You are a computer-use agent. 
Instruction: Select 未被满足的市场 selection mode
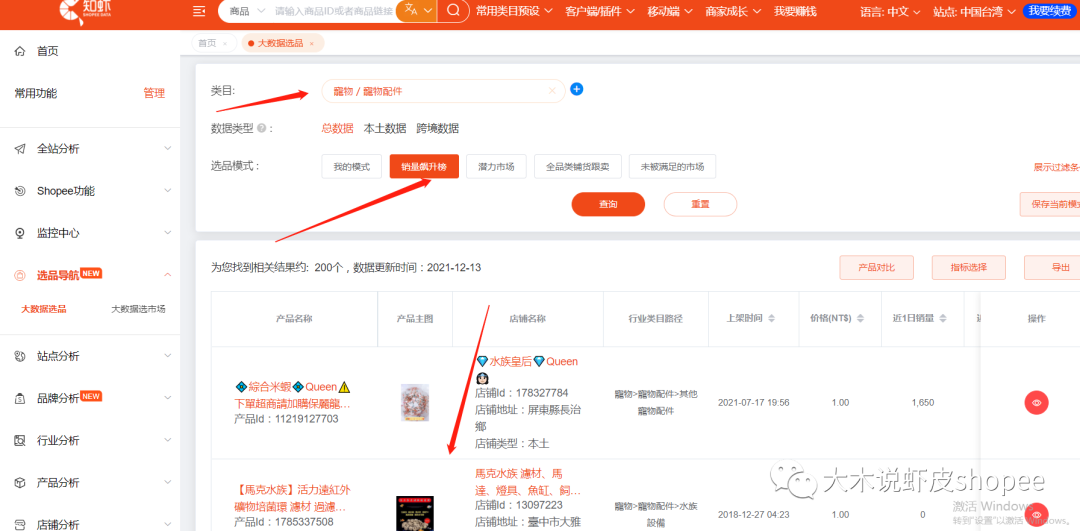[672, 167]
